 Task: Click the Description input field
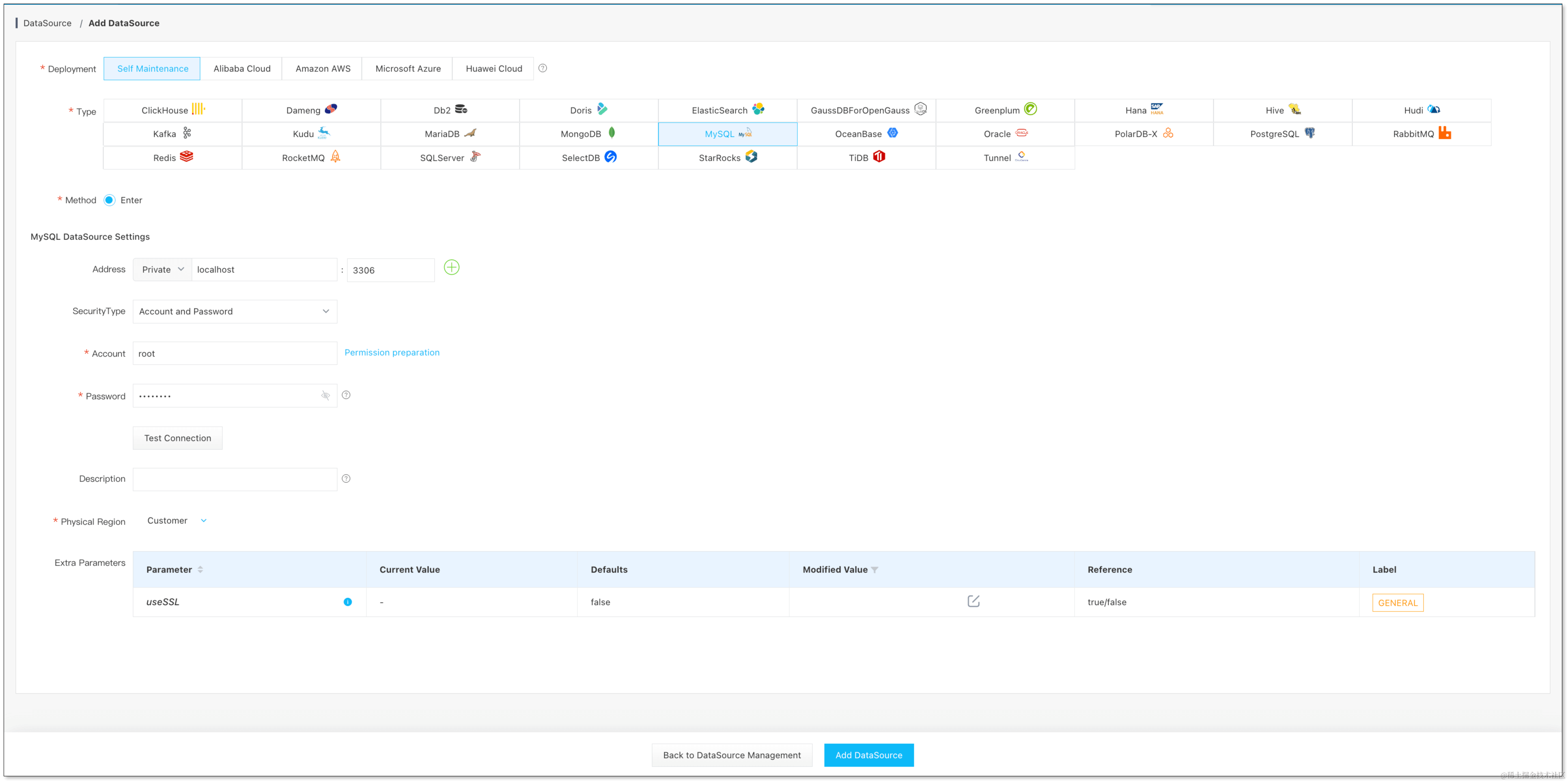coord(235,479)
